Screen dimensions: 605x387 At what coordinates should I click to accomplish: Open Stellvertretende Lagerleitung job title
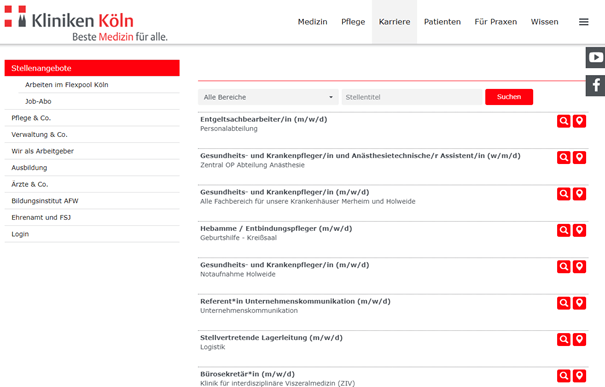(271, 338)
